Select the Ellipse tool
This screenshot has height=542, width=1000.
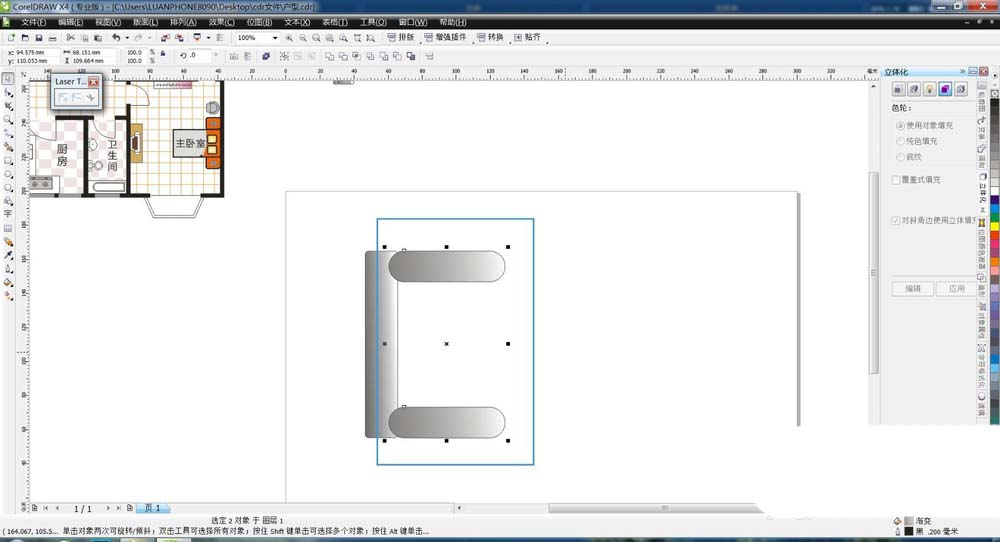(x=8, y=174)
